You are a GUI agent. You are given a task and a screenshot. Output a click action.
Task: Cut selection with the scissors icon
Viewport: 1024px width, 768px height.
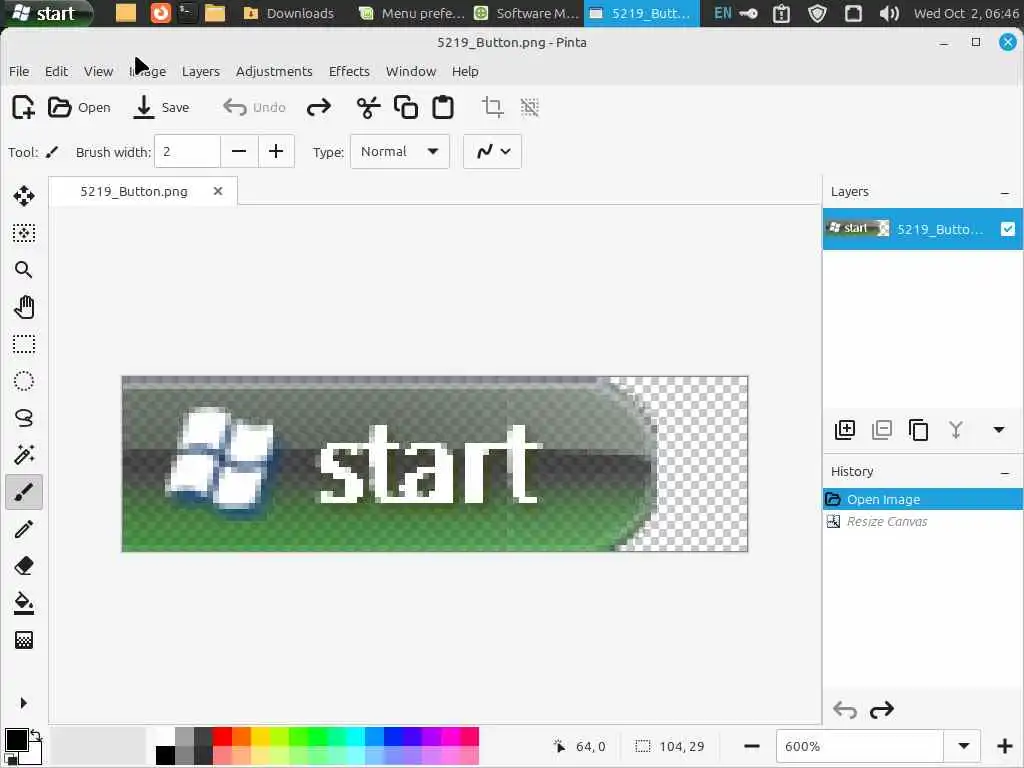pos(368,107)
